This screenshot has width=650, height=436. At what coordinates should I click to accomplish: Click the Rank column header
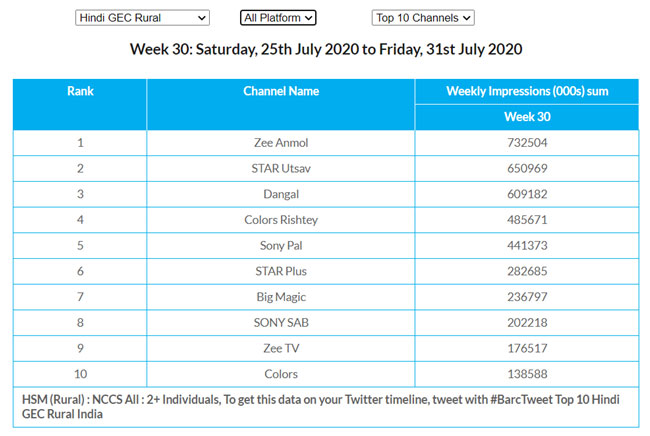80,91
